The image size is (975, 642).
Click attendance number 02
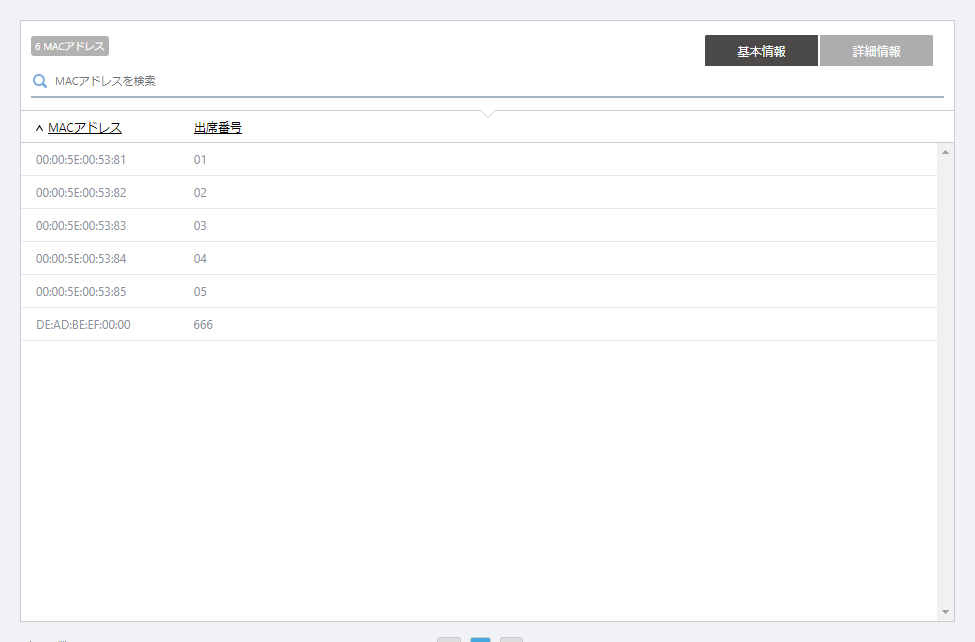[200, 193]
